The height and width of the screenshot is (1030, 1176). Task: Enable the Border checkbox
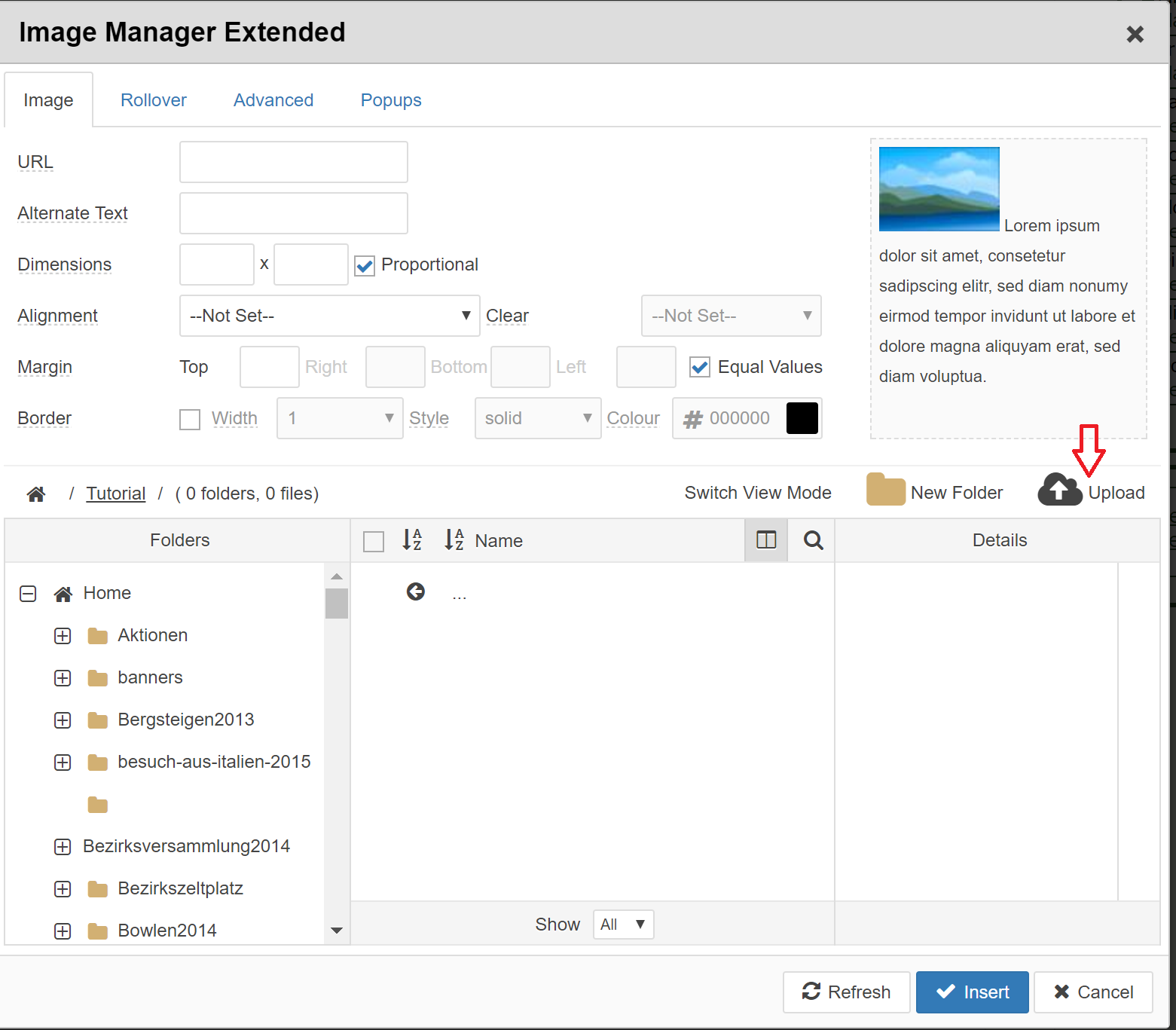[190, 419]
